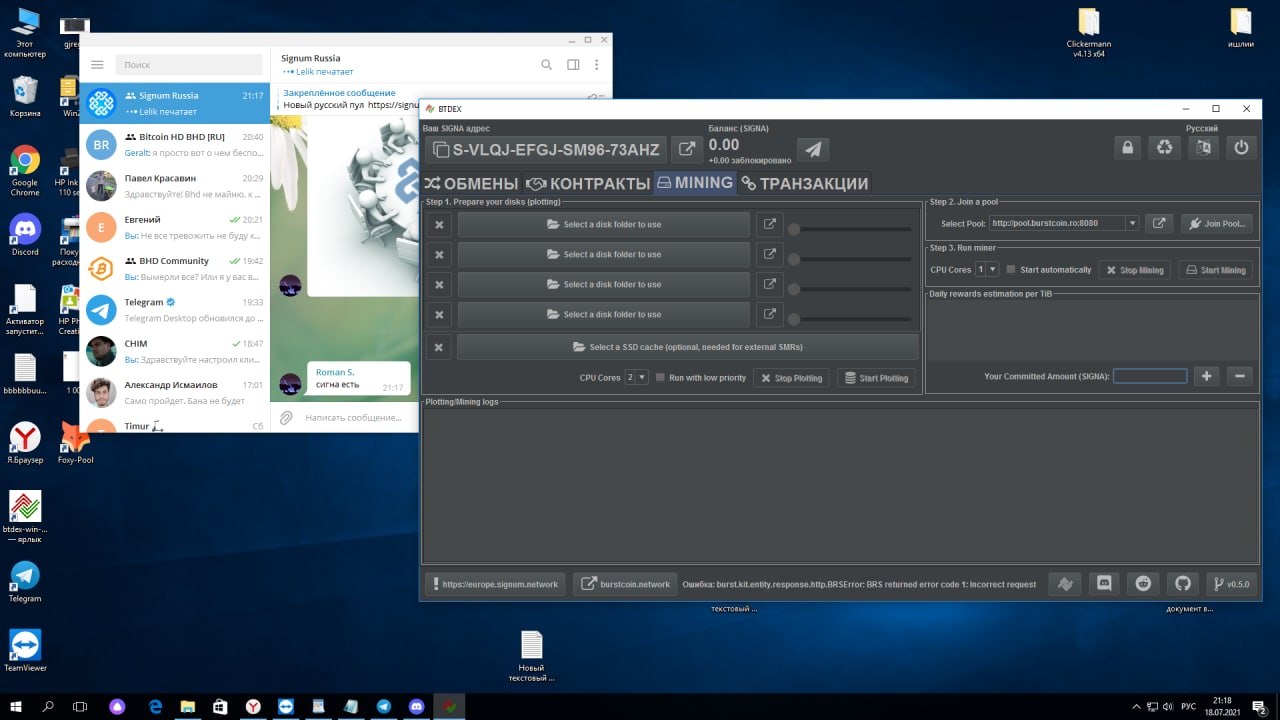This screenshot has height=720, width=1280.
Task: Click the v0.5.0 version button
Action: pyautogui.click(x=1231, y=584)
